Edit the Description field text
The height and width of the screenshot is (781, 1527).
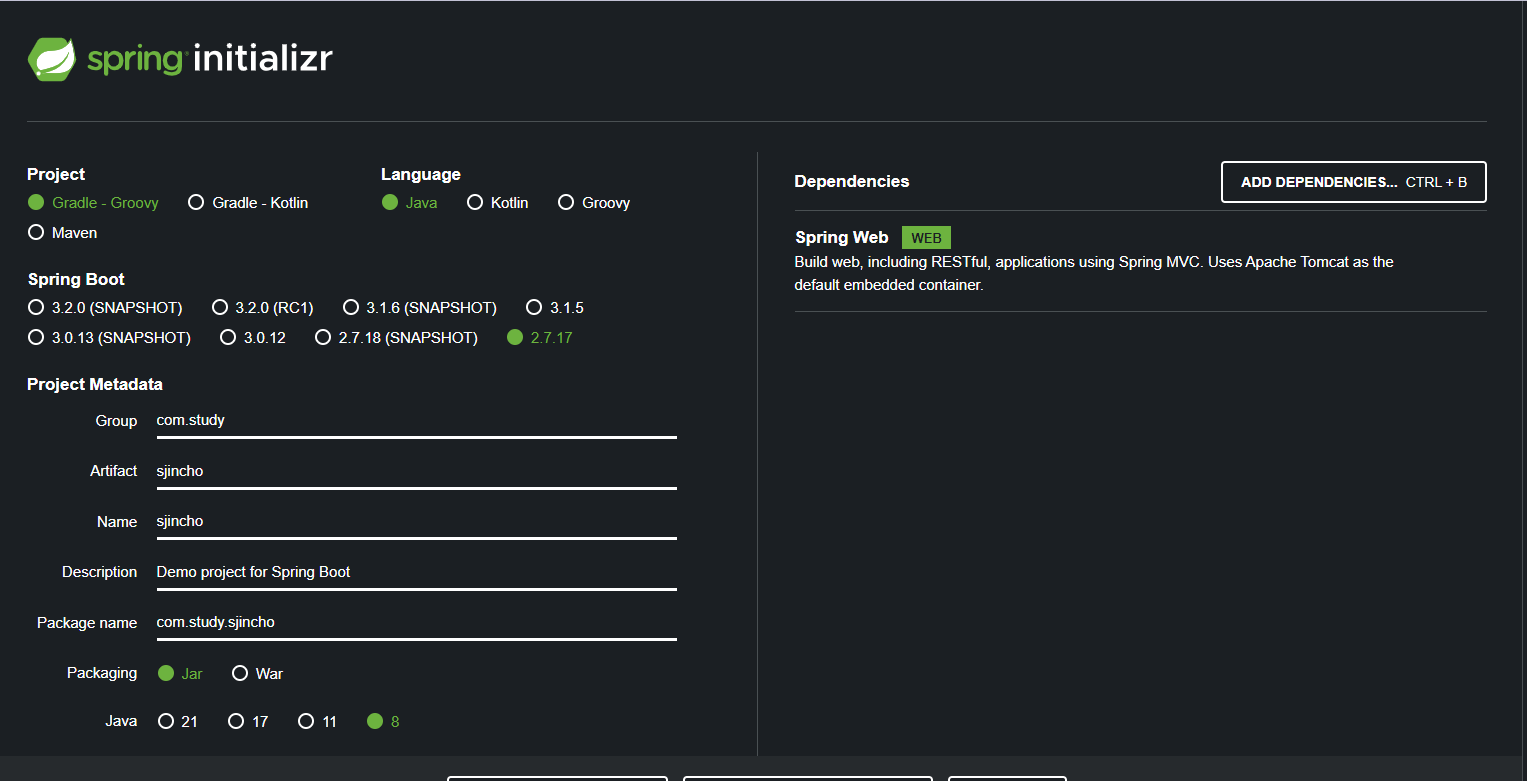click(416, 572)
